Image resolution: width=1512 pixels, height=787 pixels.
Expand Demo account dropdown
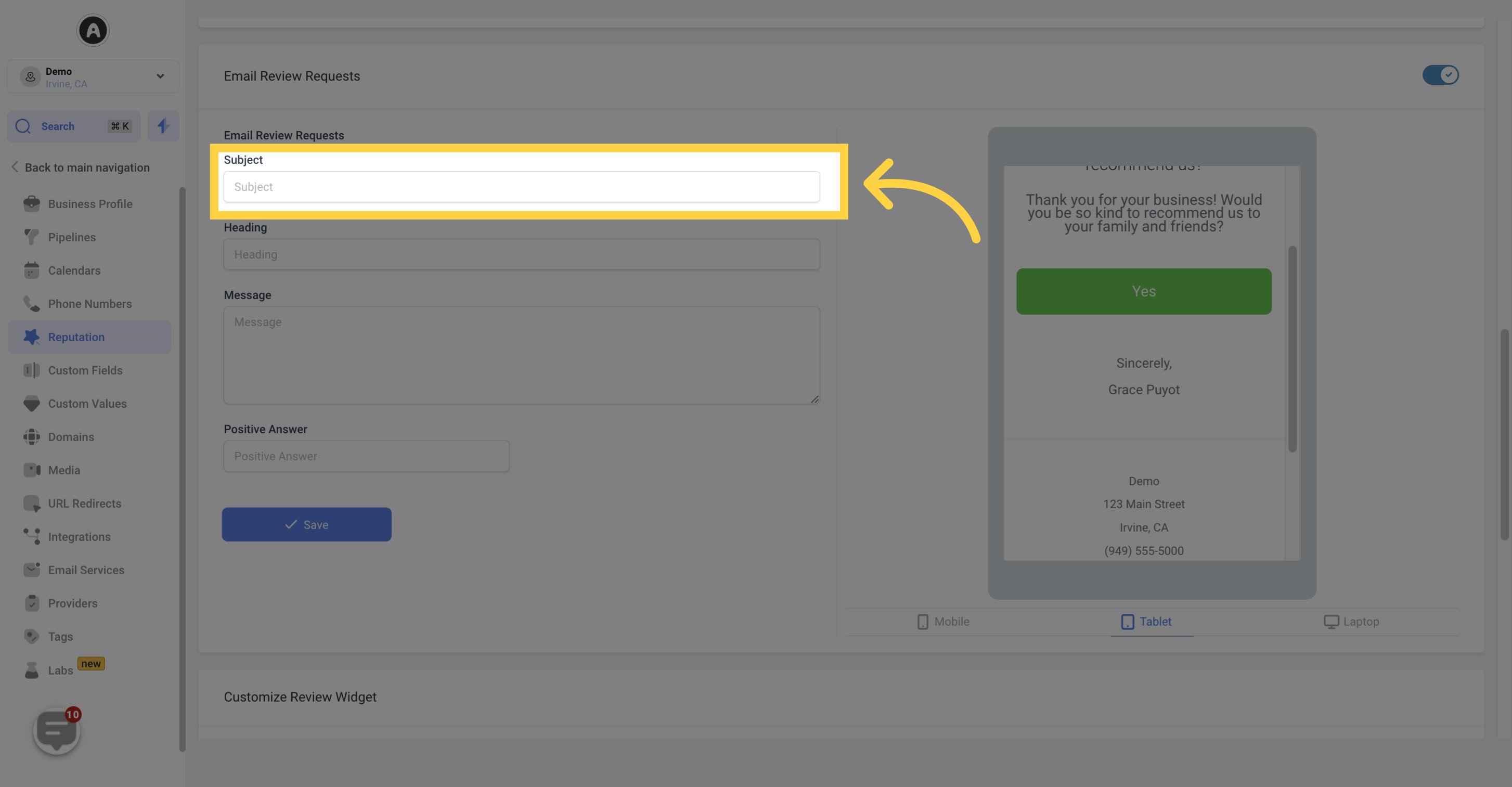tap(160, 76)
